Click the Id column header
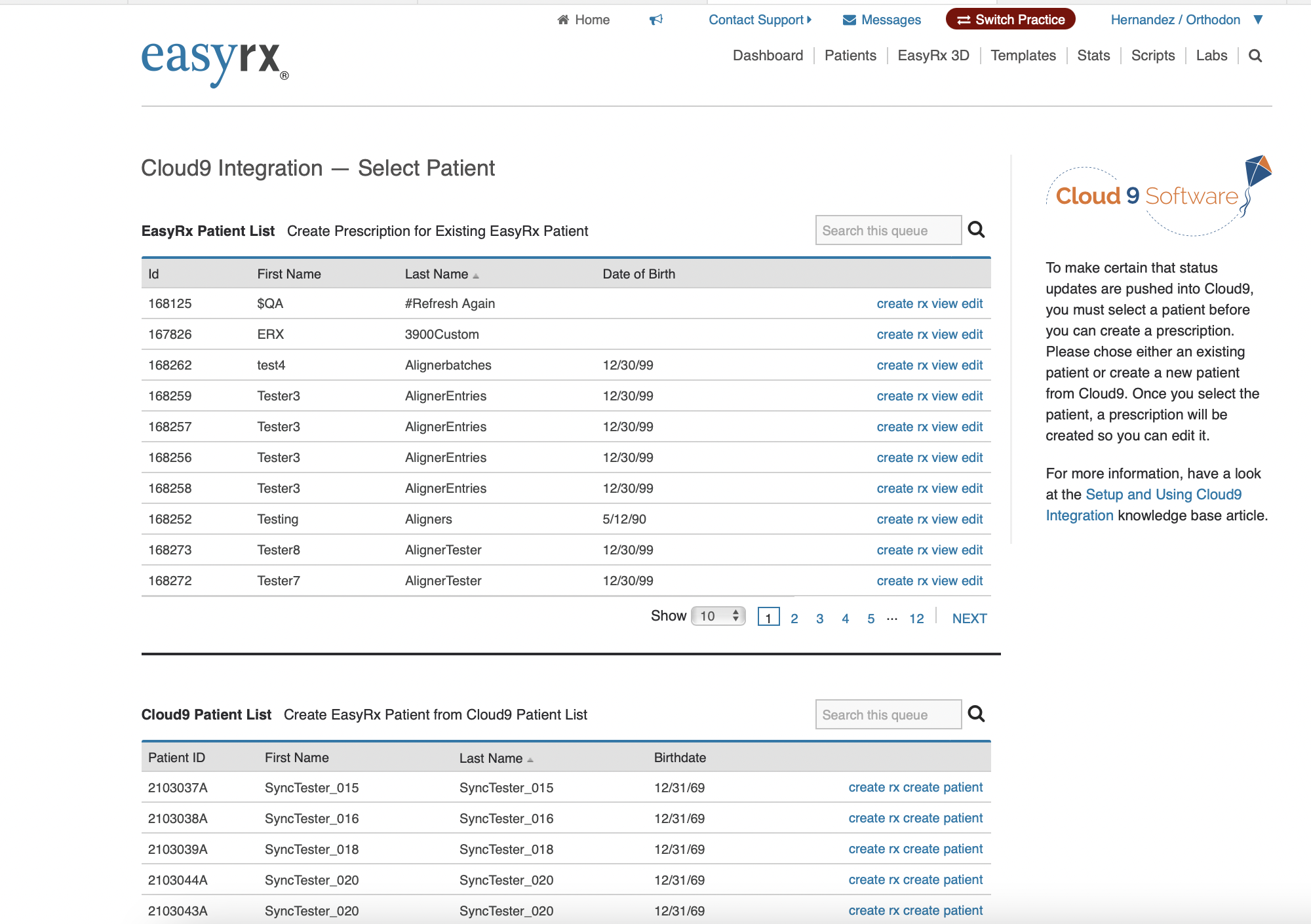This screenshot has width=1311, height=924. tap(153, 274)
